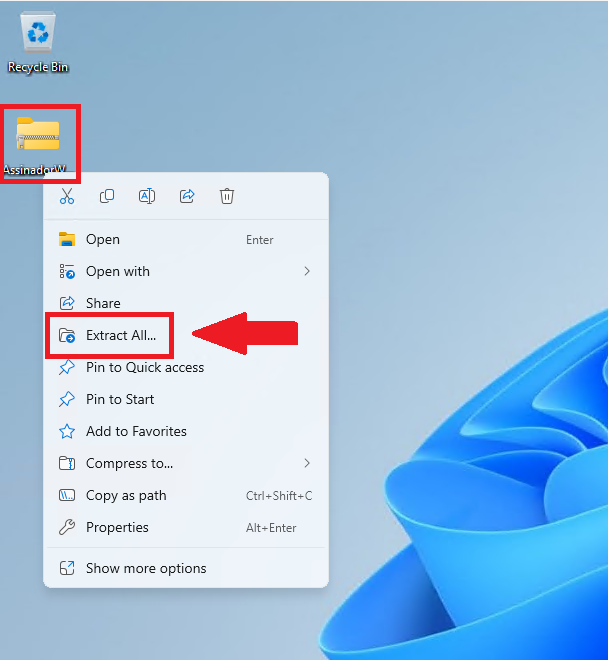
Task: Click the icon beside Copy as path
Action: [x=67, y=495]
